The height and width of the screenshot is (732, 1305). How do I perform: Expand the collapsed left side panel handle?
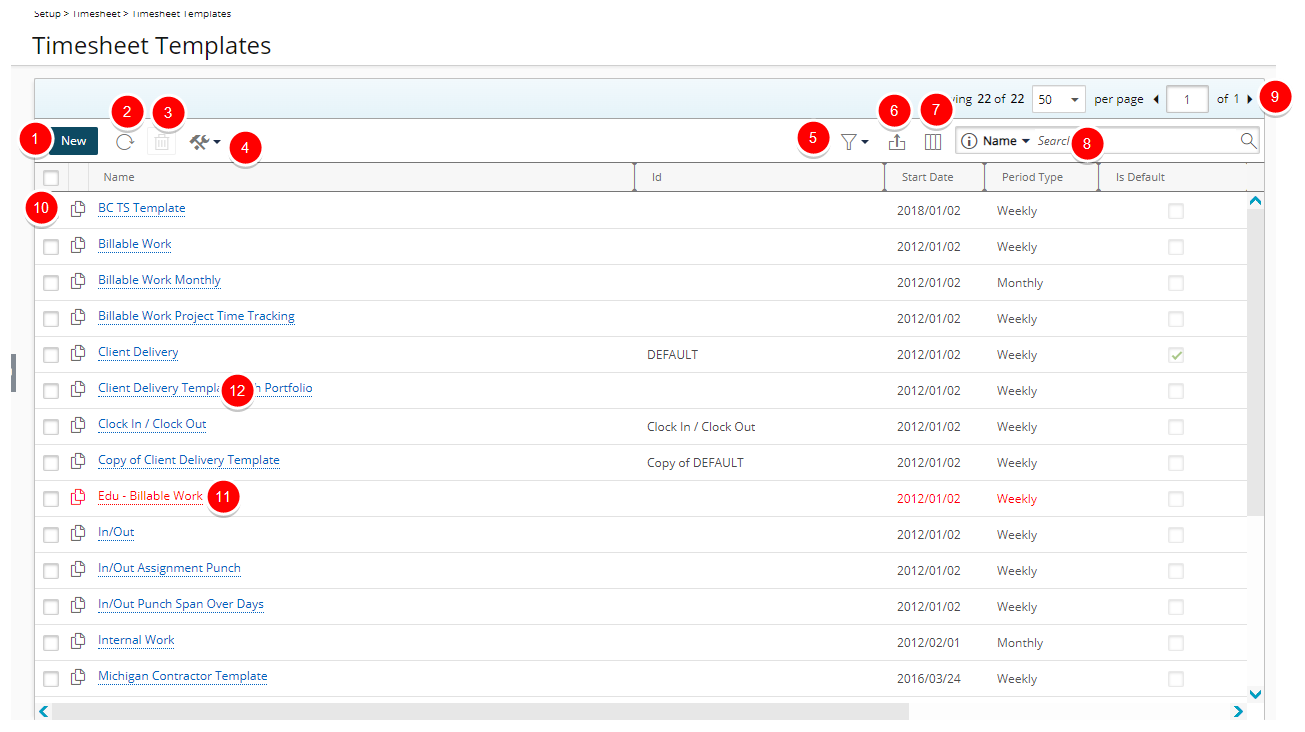tap(13, 372)
